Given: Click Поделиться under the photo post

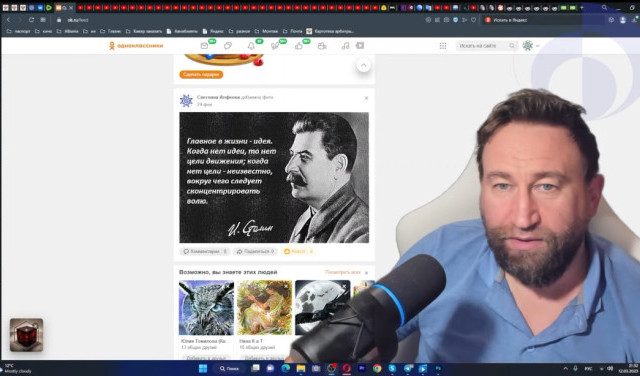Looking at the screenshot, I should (x=256, y=251).
